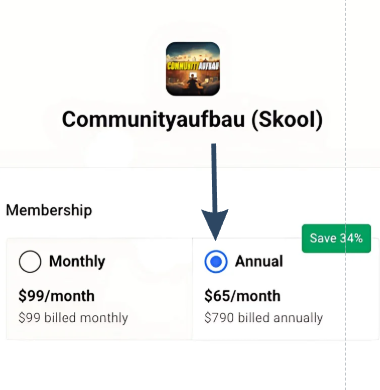
Task: Select the Annual radio button
Action: [x=216, y=261]
